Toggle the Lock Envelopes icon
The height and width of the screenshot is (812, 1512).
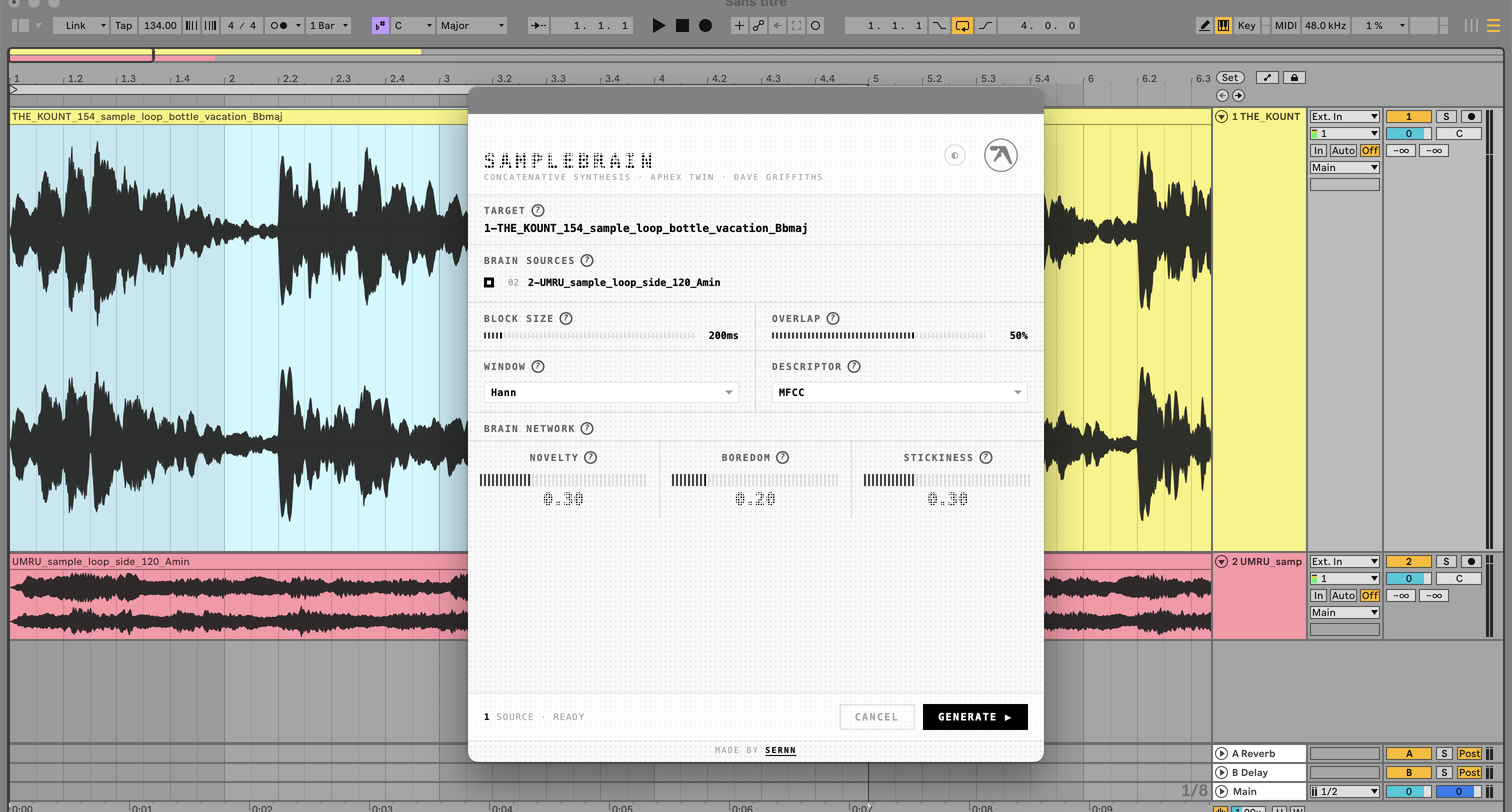coord(1294,77)
